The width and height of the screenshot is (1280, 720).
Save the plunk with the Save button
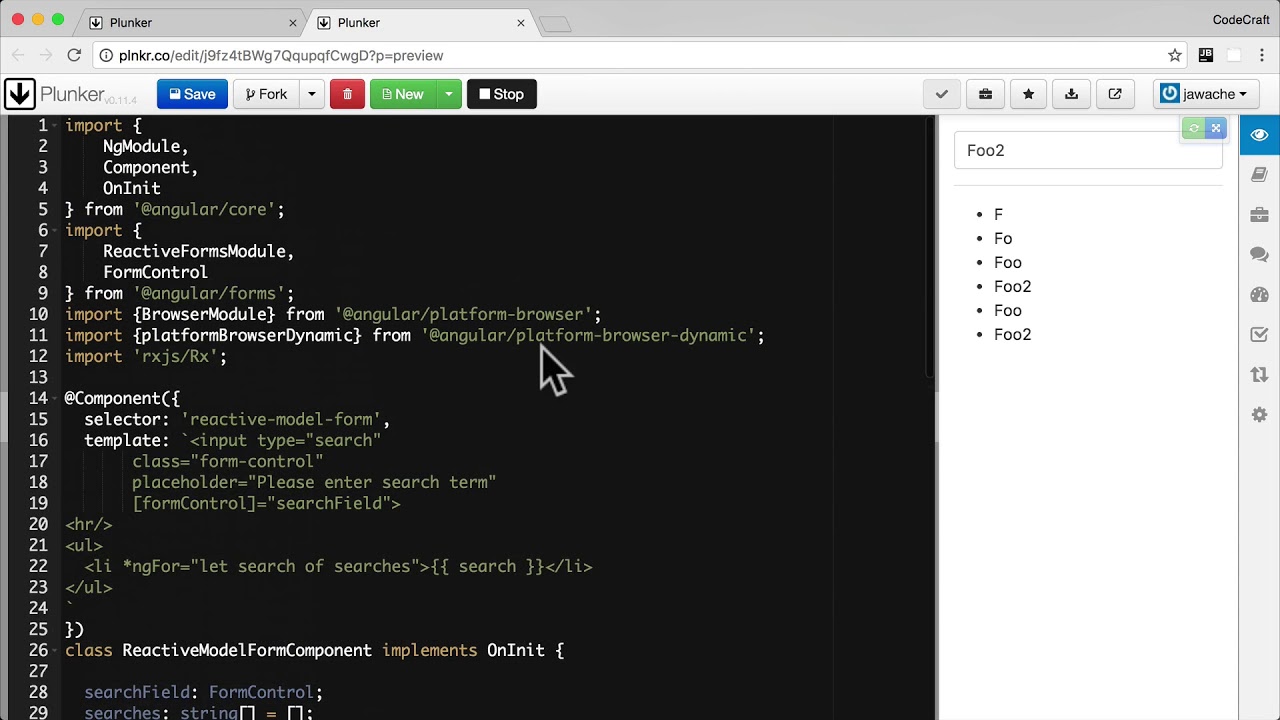(x=192, y=94)
